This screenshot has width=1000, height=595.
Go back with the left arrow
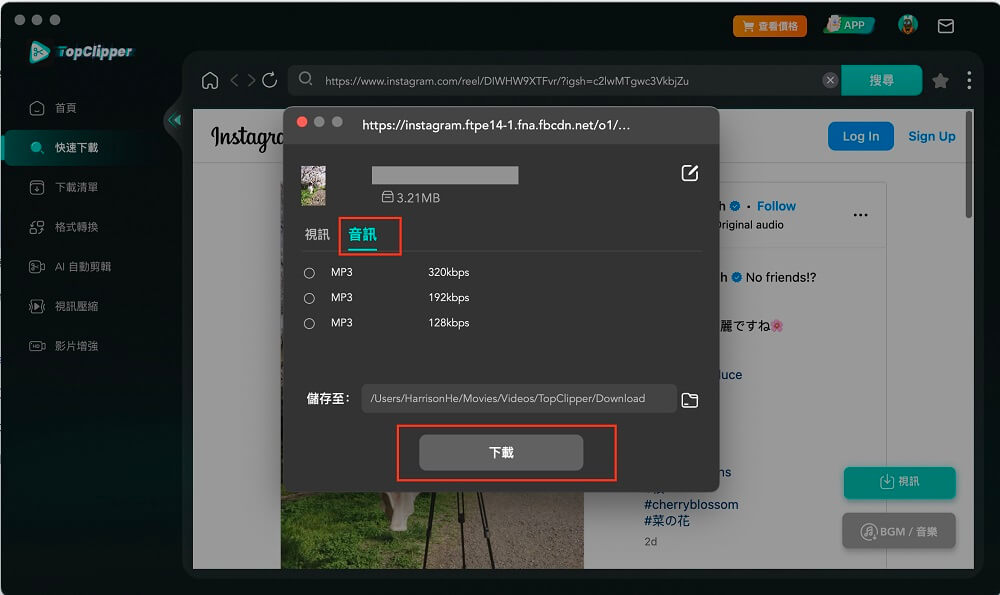tap(235, 80)
